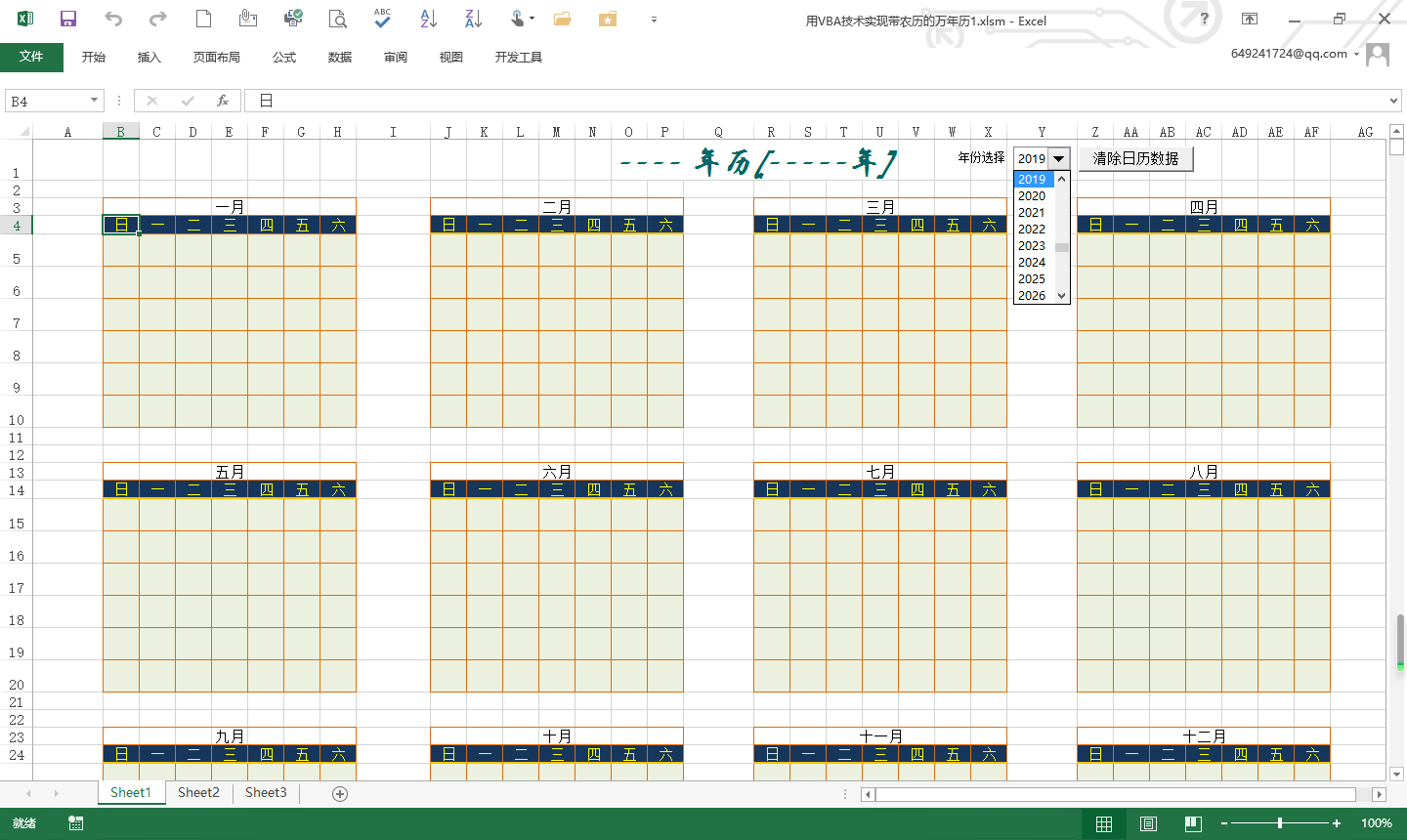Image resolution: width=1407 pixels, height=840 pixels.
Task: Click the Save icon in quick access toolbar
Action: coord(68,20)
